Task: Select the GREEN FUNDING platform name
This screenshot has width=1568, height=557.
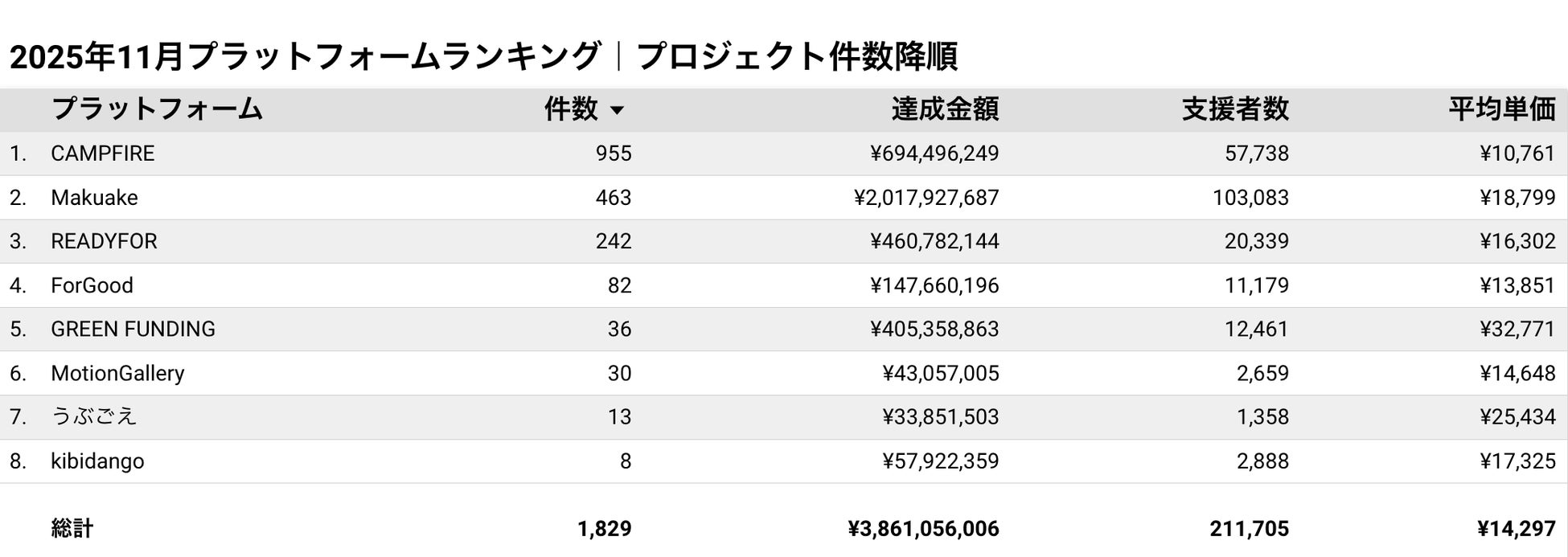Action: coord(133,329)
